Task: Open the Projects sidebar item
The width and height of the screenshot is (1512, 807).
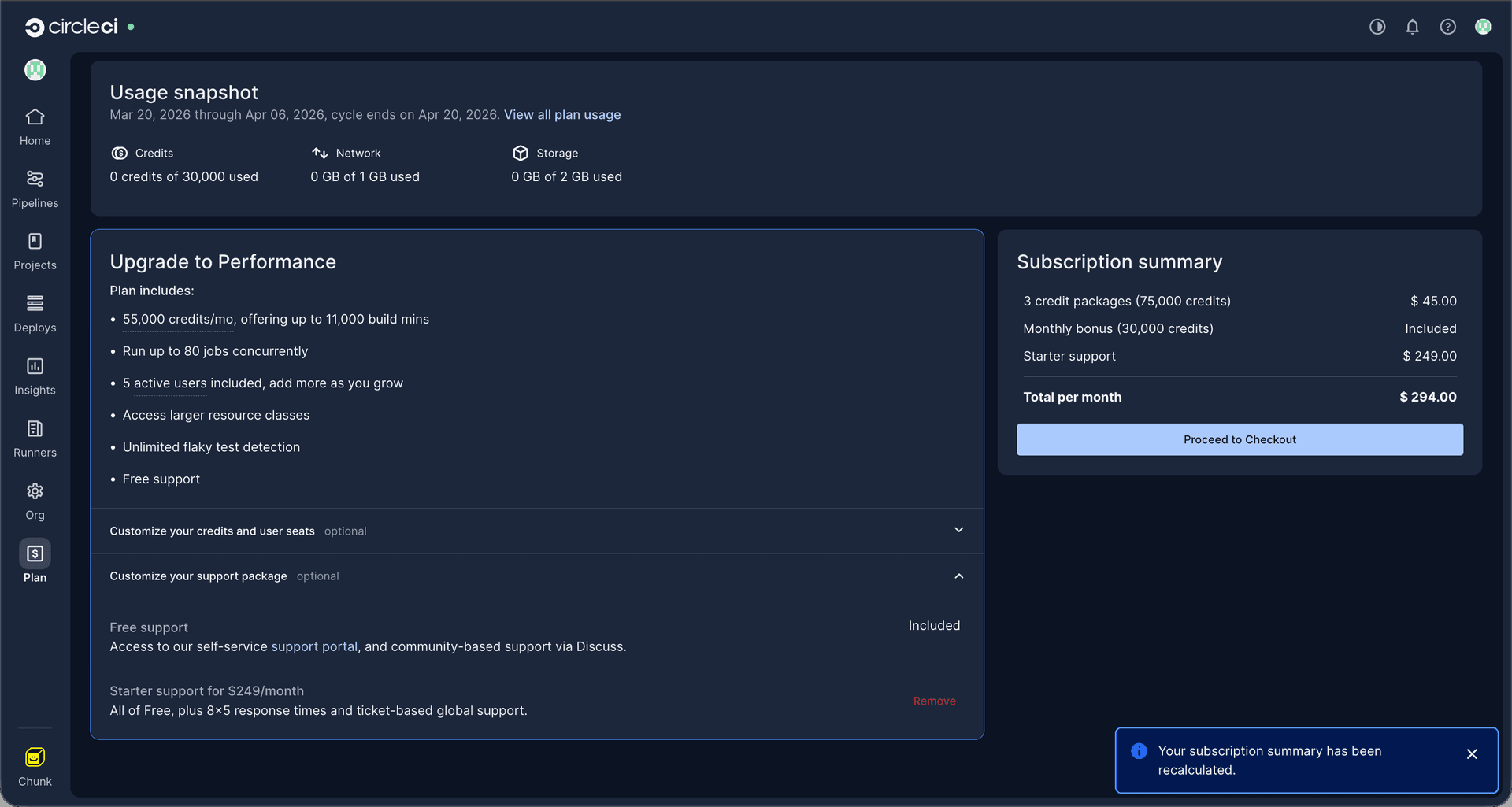Action: click(35, 251)
